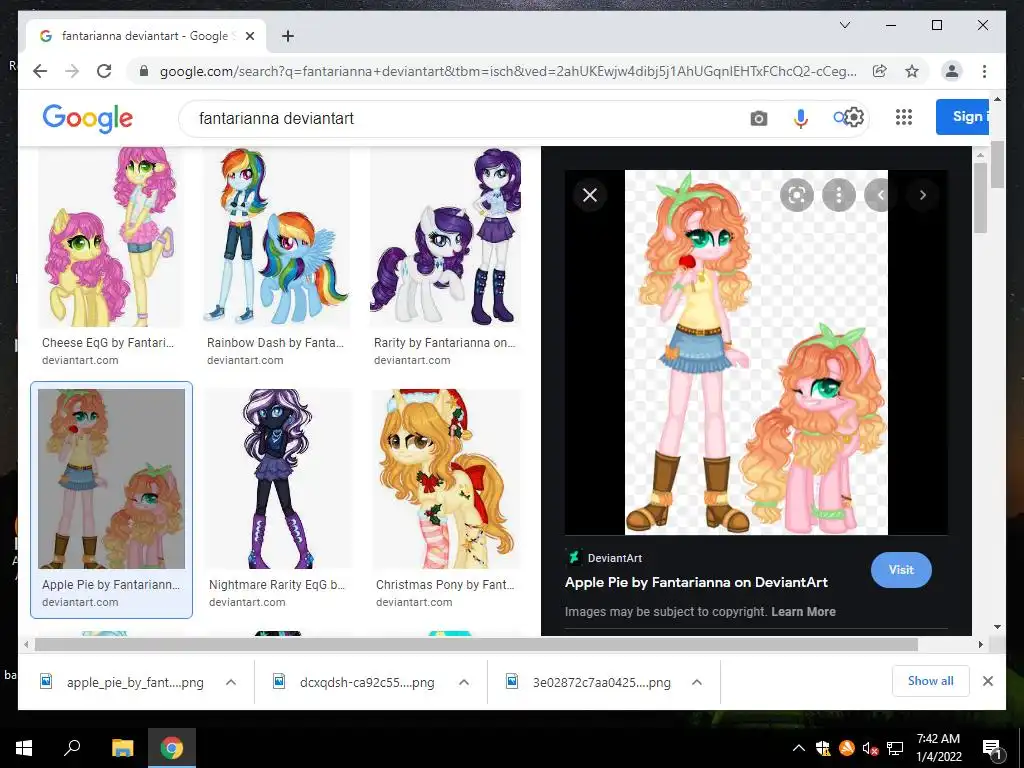Open downloaded 3e02872c7aa0425 png file
Viewport: 1024px width, 768px height.
point(588,682)
